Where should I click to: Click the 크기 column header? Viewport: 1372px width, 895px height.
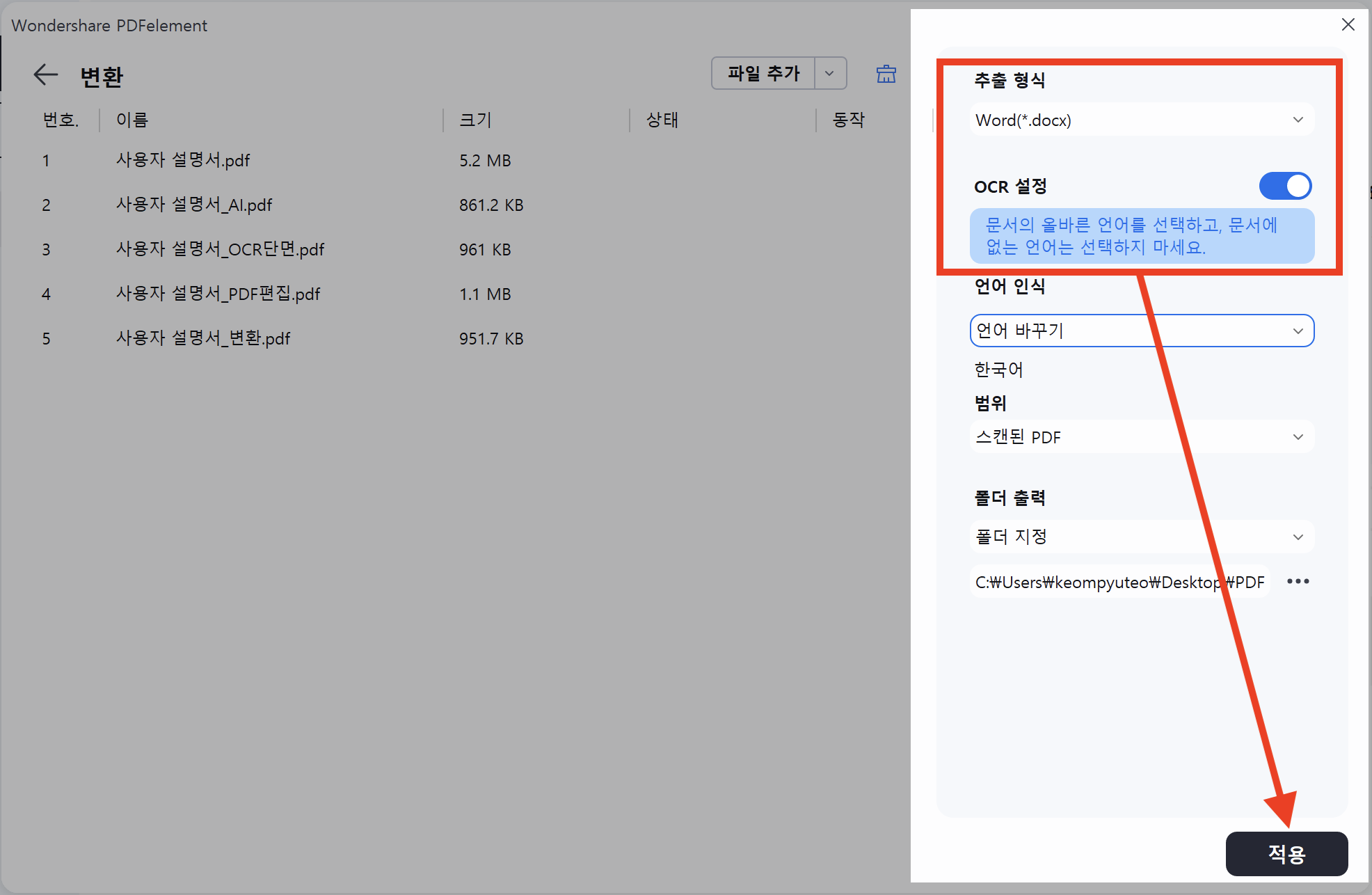pos(474,119)
